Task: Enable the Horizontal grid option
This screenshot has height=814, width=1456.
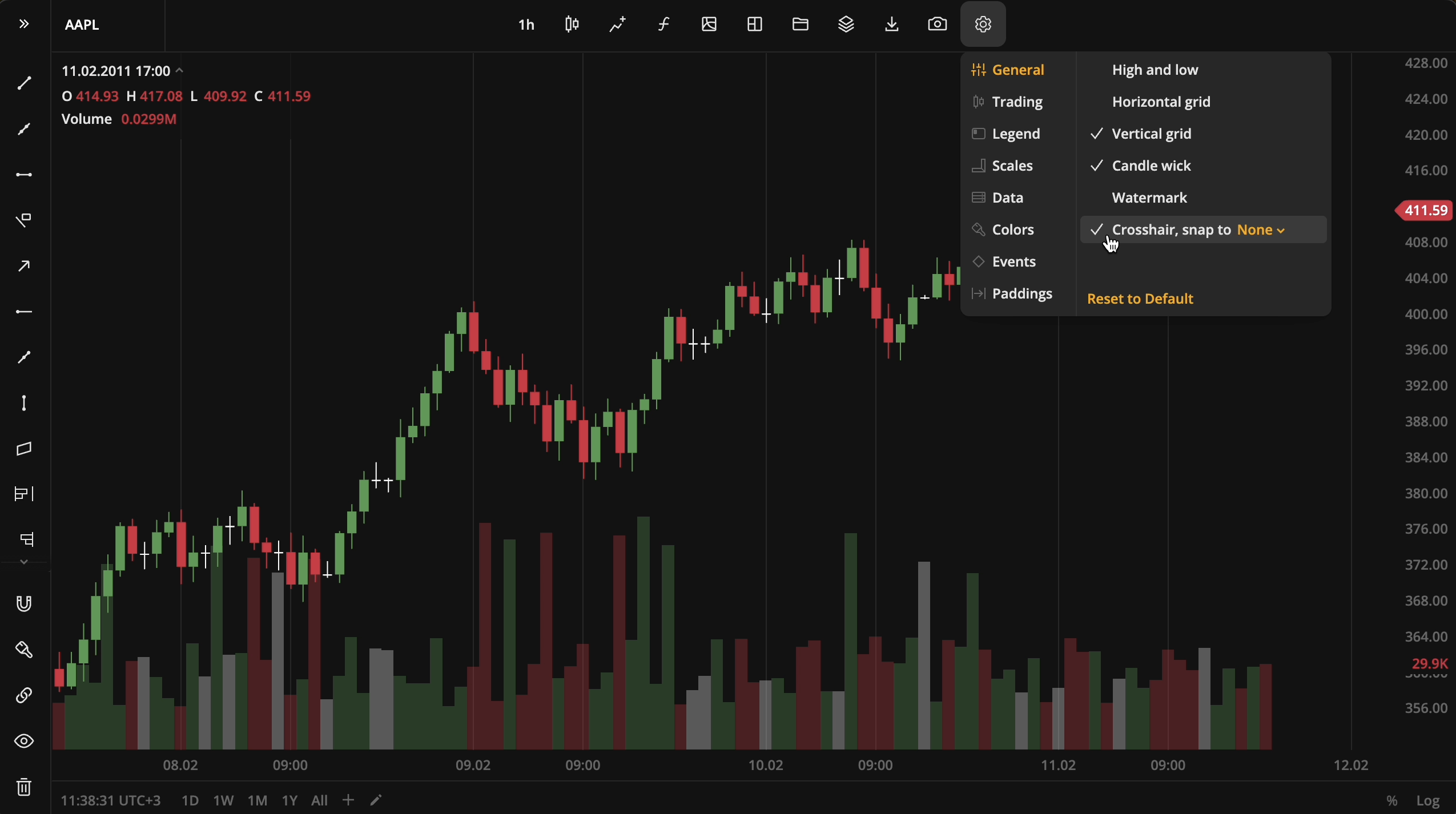Action: point(1161,102)
